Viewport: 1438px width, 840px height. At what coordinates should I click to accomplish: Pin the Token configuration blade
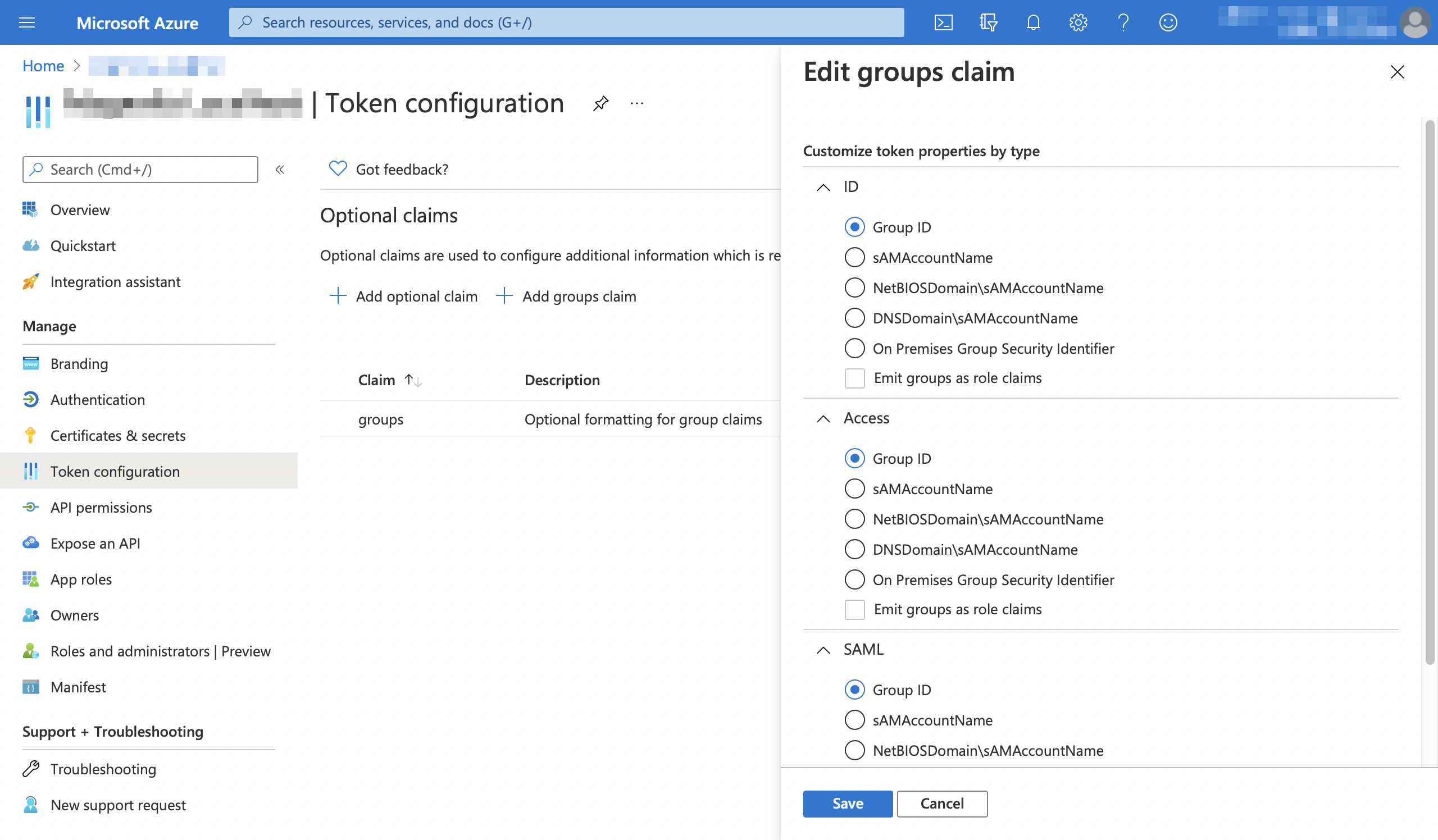coord(600,104)
